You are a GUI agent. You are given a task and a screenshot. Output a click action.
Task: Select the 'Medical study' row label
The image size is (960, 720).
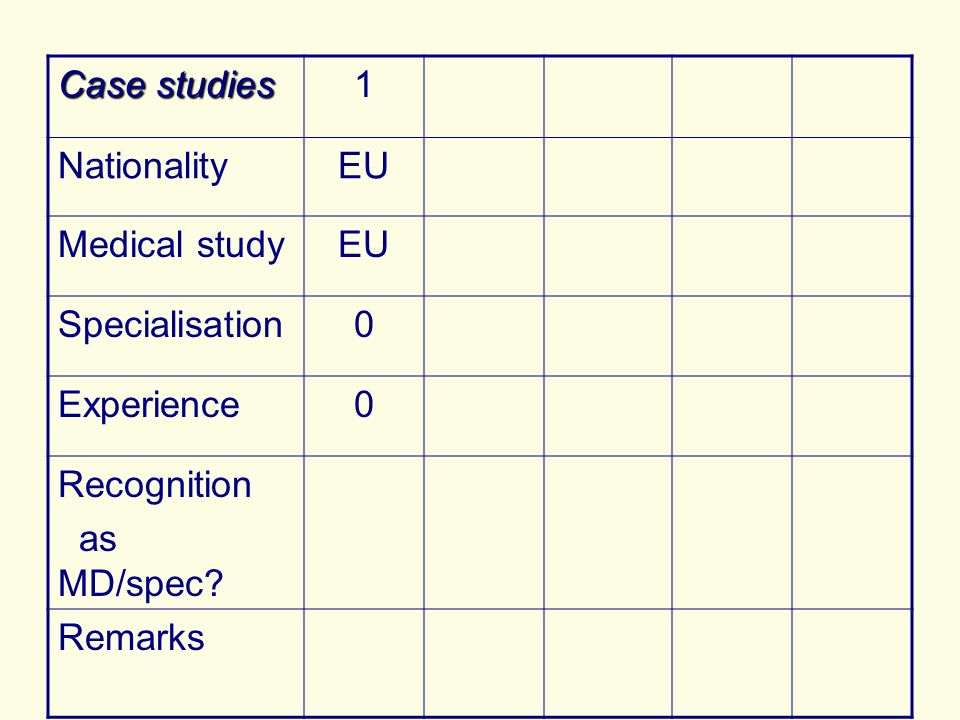(171, 245)
